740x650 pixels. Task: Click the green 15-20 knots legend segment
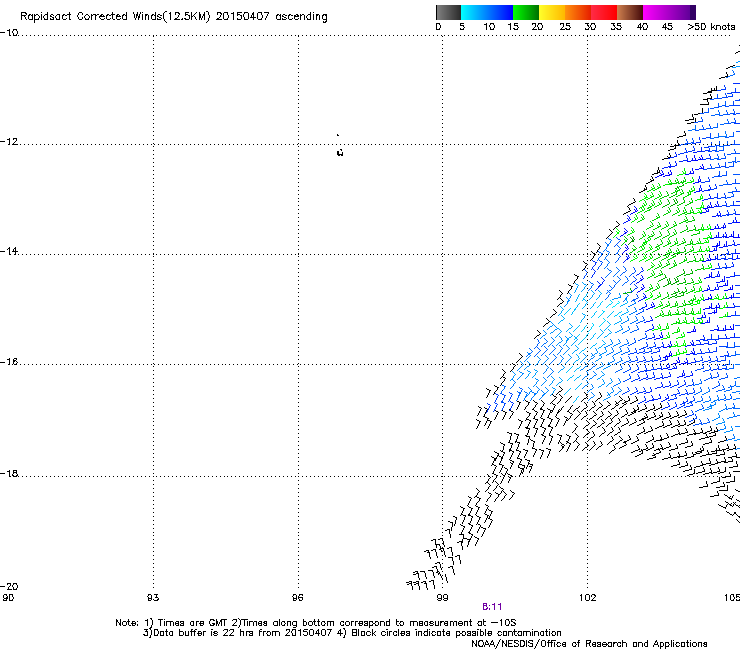coord(526,12)
